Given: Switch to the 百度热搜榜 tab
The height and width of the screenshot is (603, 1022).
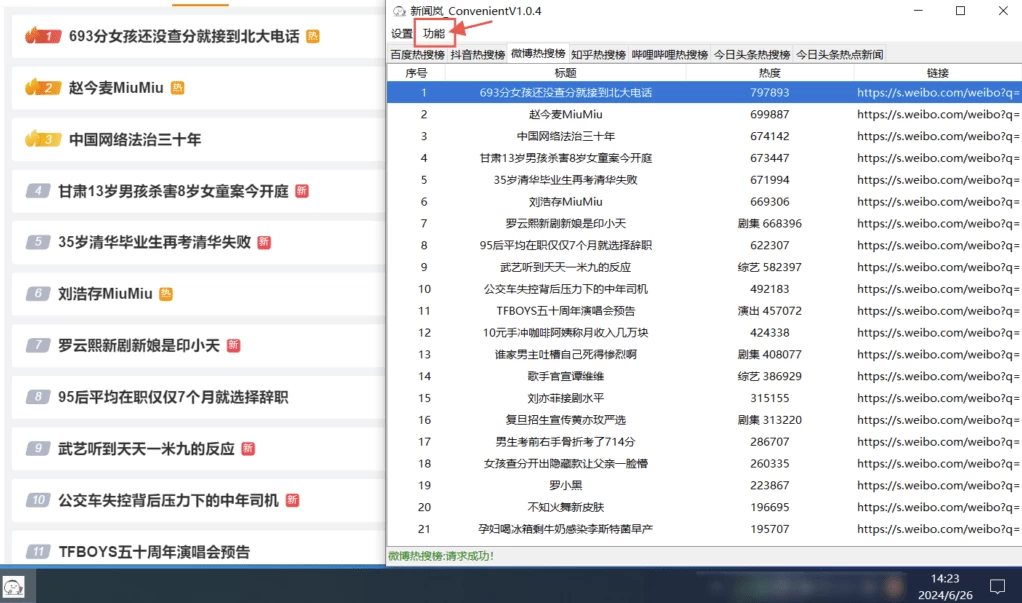Looking at the screenshot, I should pyautogui.click(x=417, y=55).
